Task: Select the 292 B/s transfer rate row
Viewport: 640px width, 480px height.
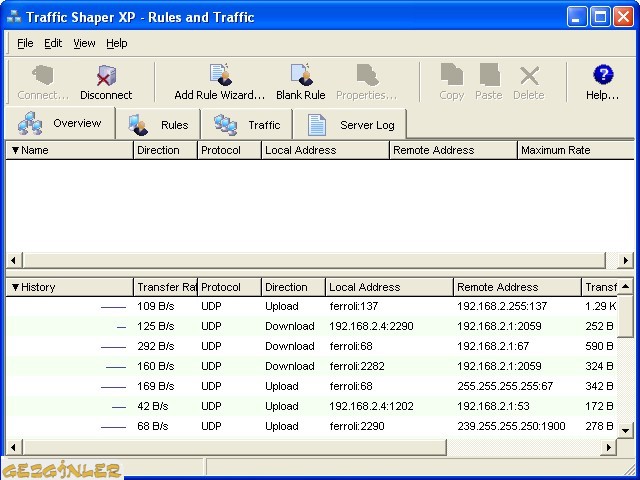Action: click(x=311, y=347)
